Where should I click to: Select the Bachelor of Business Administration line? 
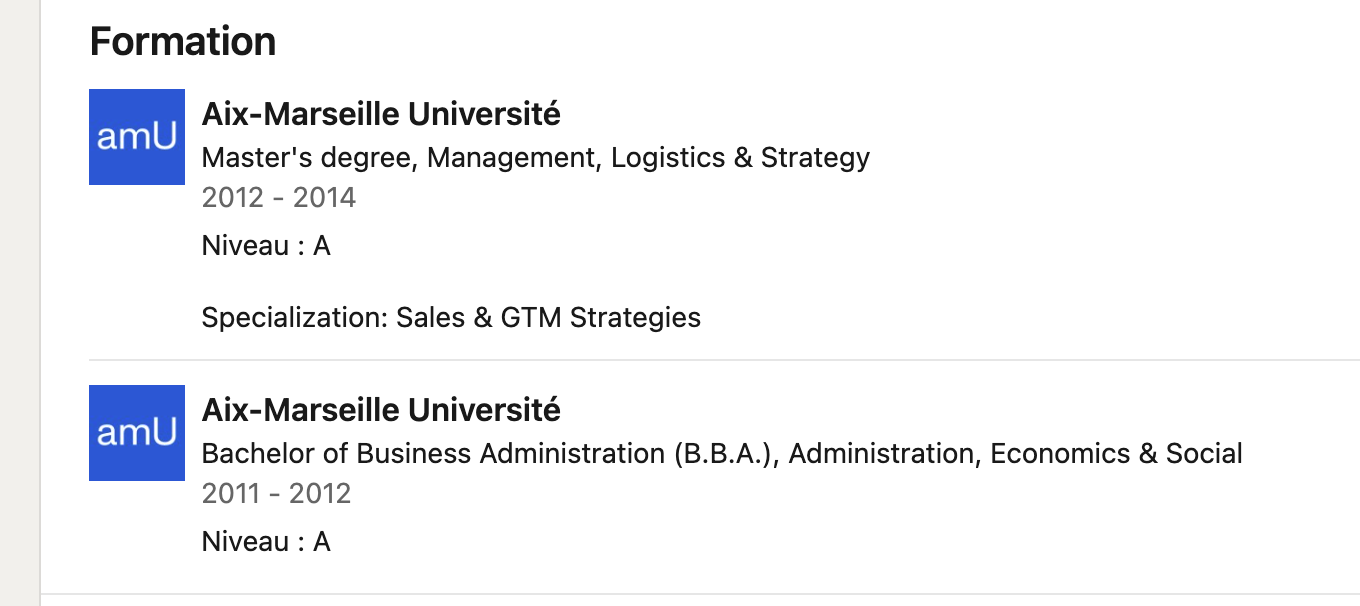[x=722, y=454]
